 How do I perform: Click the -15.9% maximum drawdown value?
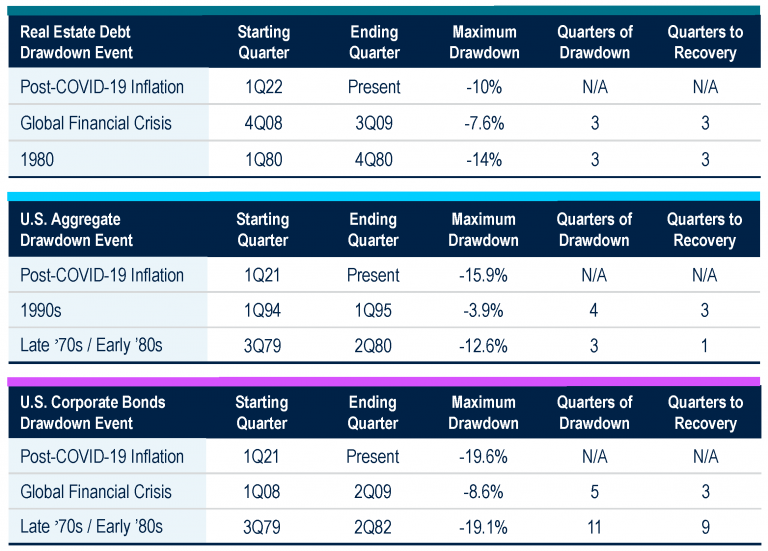[484, 275]
